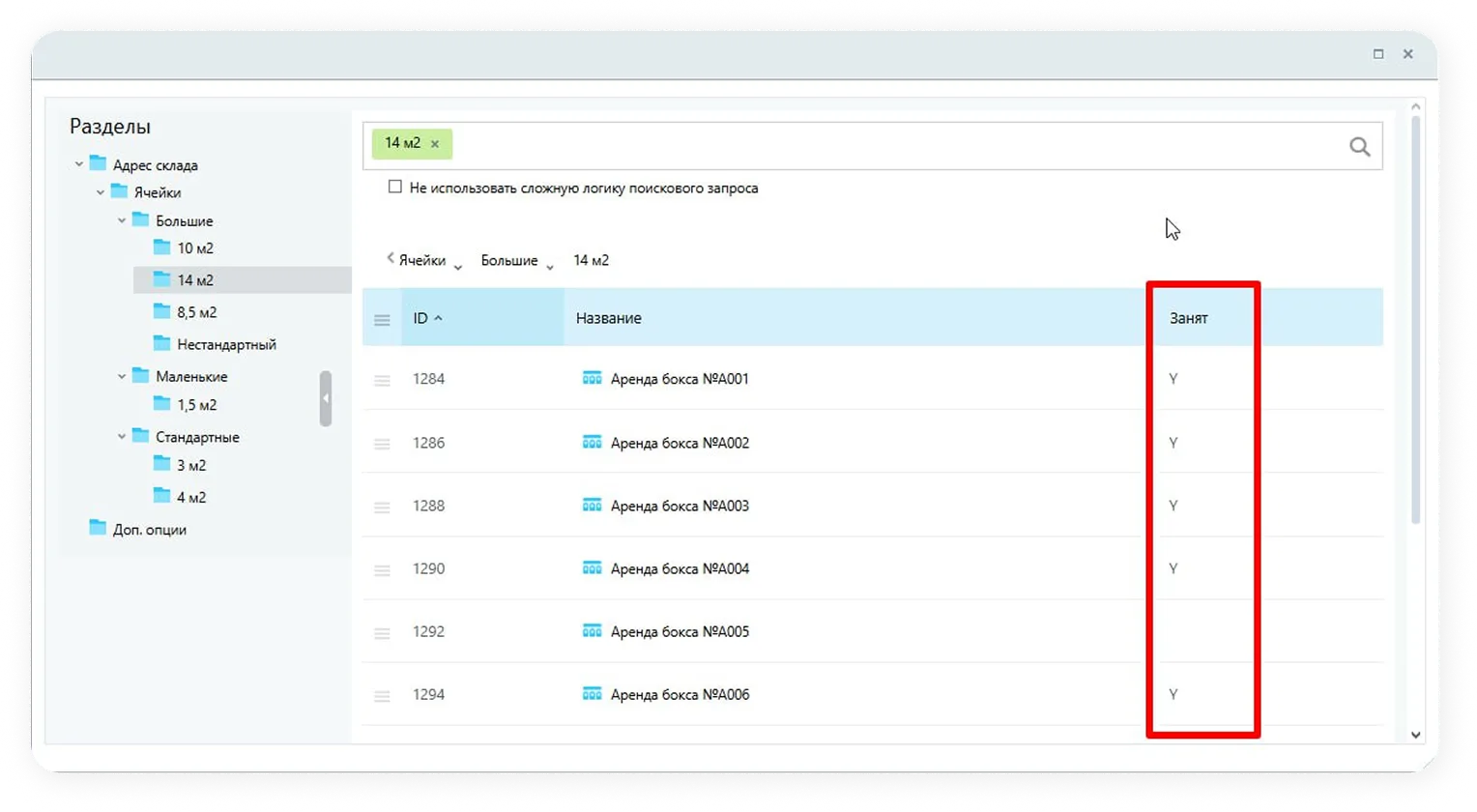The height and width of the screenshot is (812, 1477).
Task: Select 8,5 м2 in the tree
Action: pyautogui.click(x=196, y=312)
